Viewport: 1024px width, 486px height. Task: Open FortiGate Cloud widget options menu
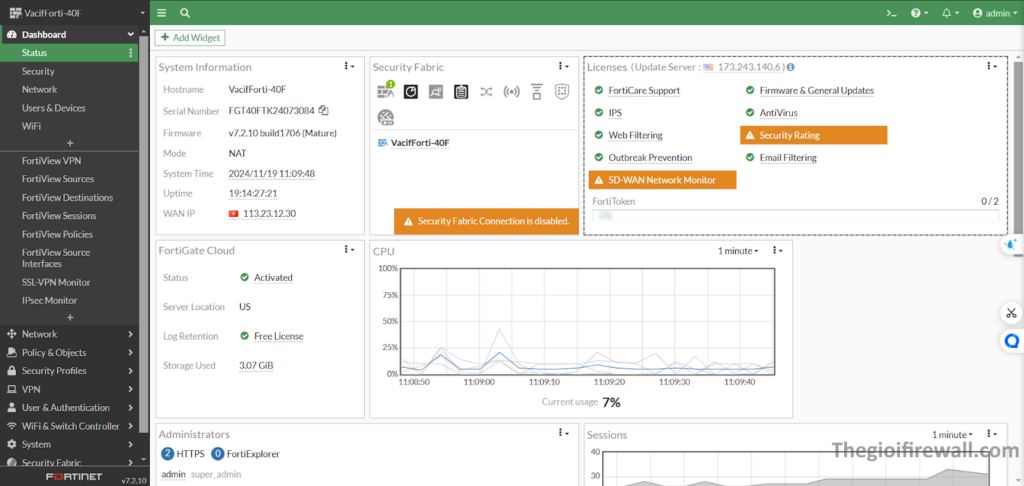[349, 250]
